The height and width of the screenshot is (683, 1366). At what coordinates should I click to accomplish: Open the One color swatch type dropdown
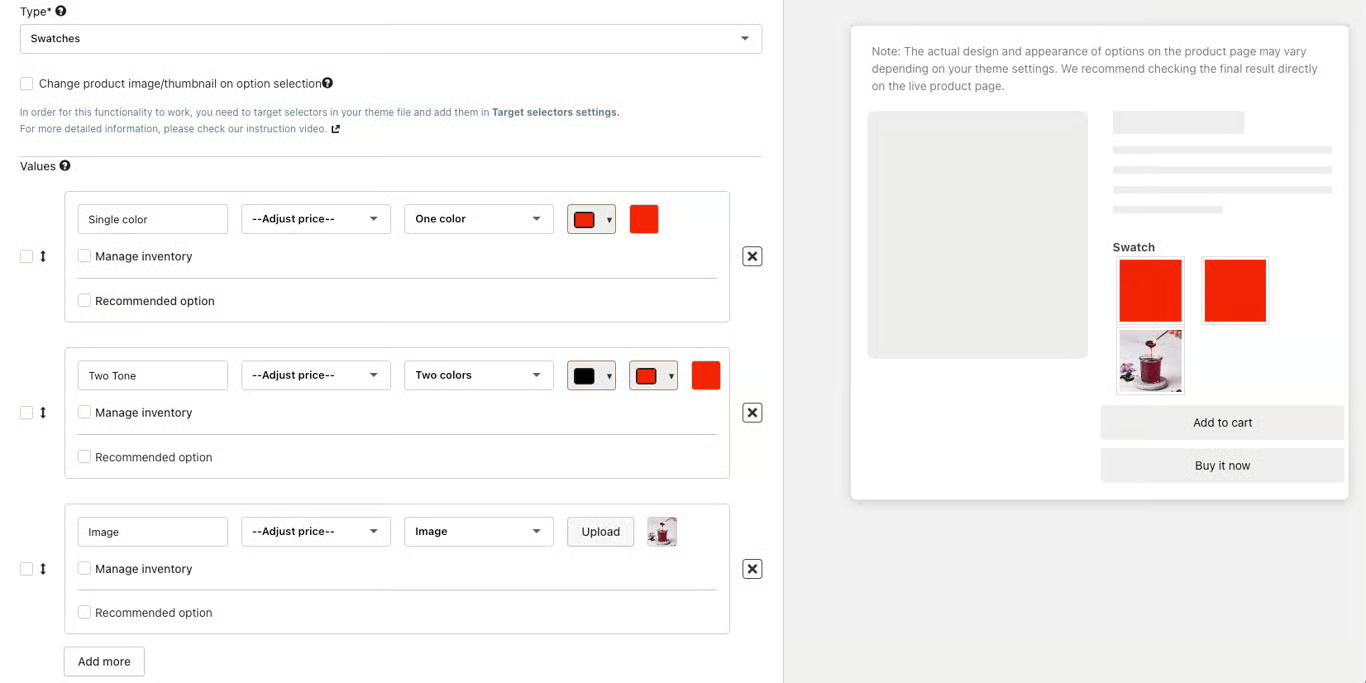(479, 219)
